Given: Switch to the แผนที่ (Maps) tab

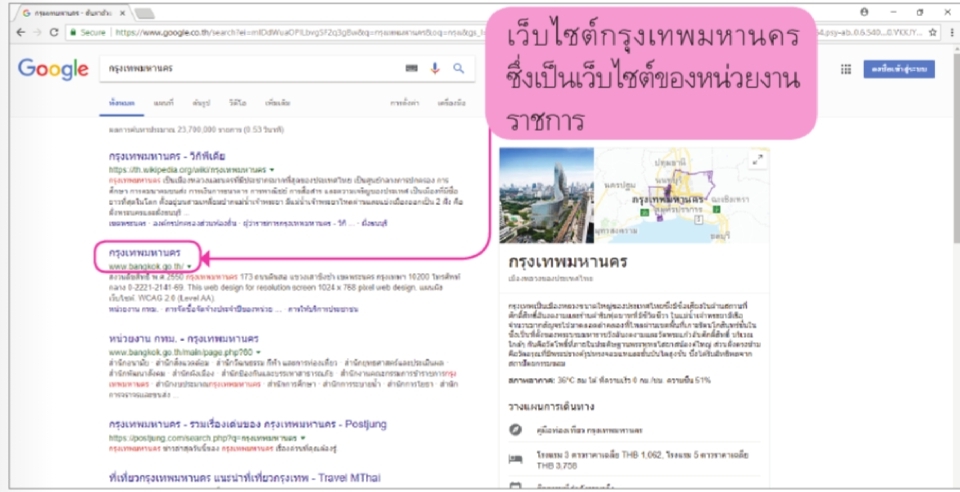Looking at the screenshot, I should pyautogui.click(x=164, y=103).
